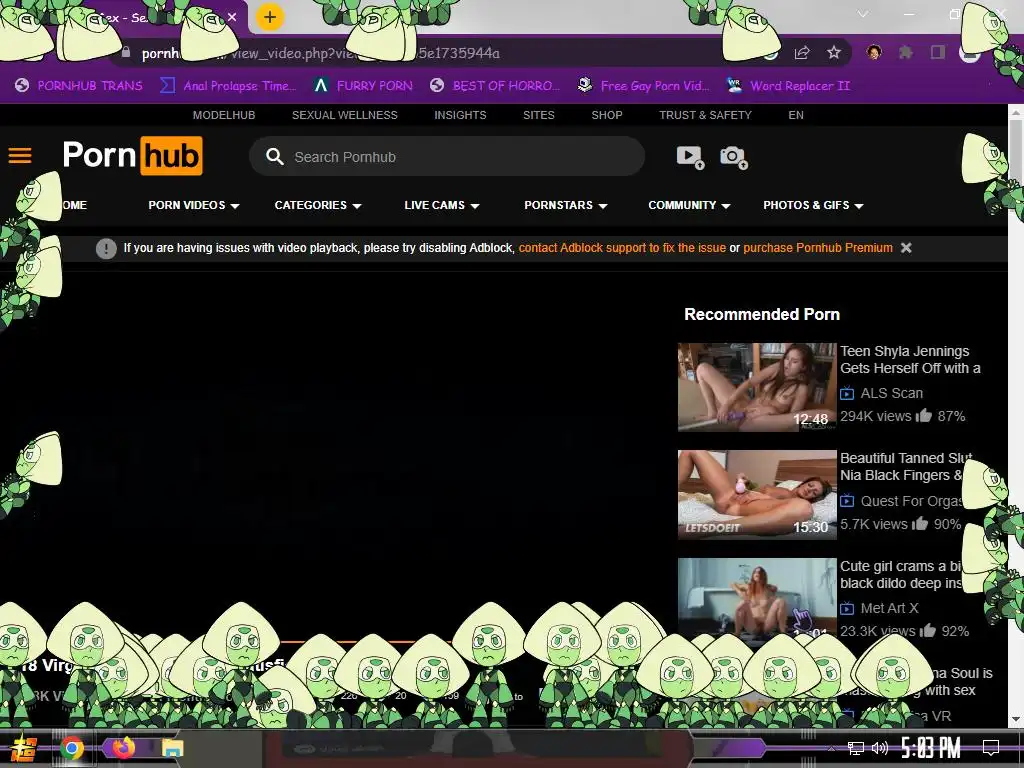Click the volume icon in system tray

coord(880,748)
